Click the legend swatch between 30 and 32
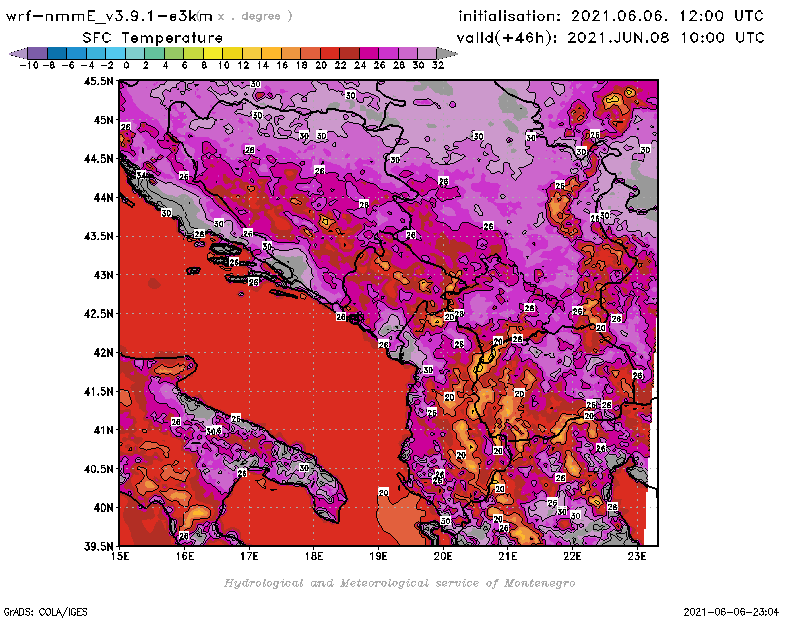The image size is (800, 618). pos(428,53)
